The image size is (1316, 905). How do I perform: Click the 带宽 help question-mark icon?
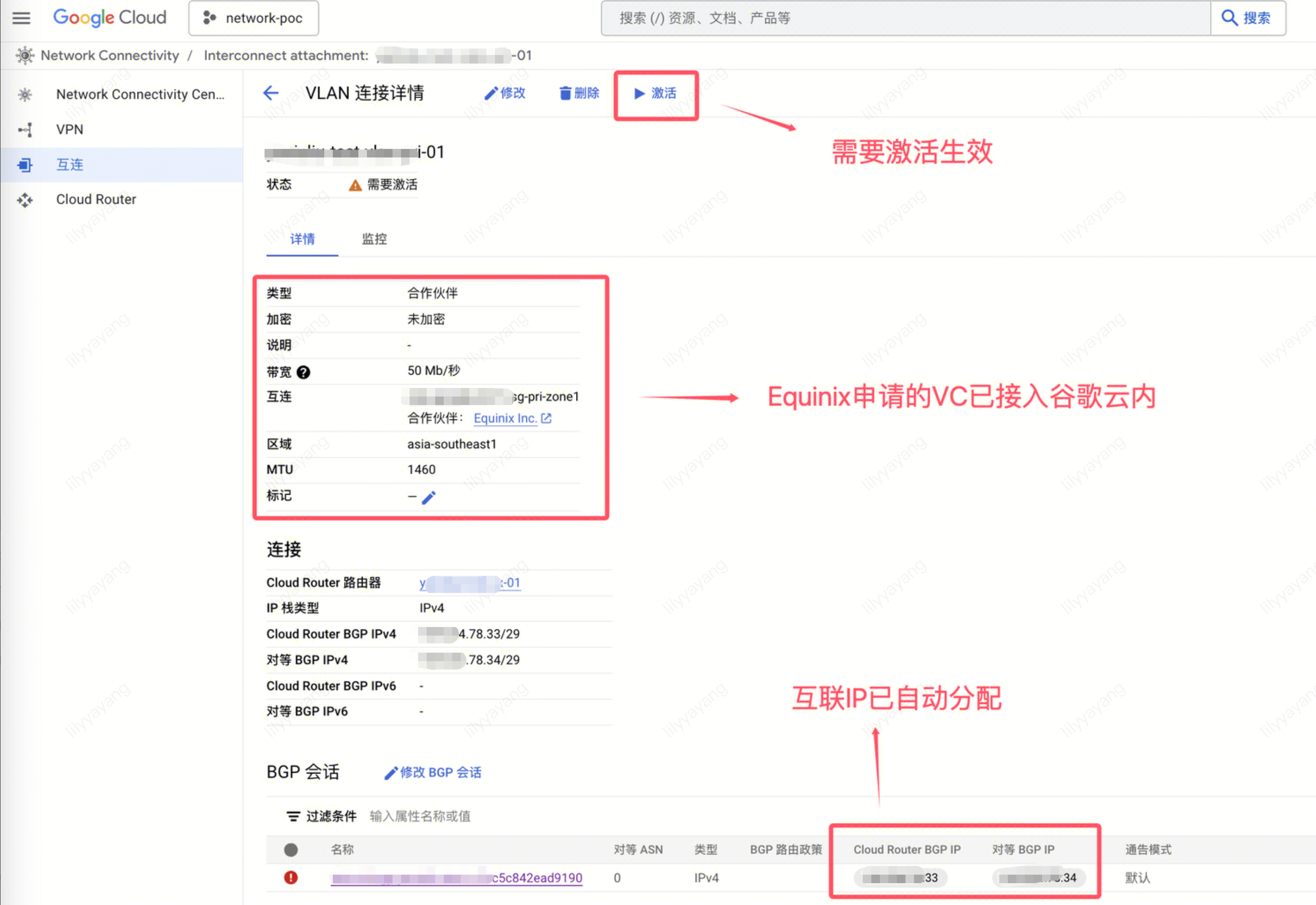pyautogui.click(x=303, y=372)
